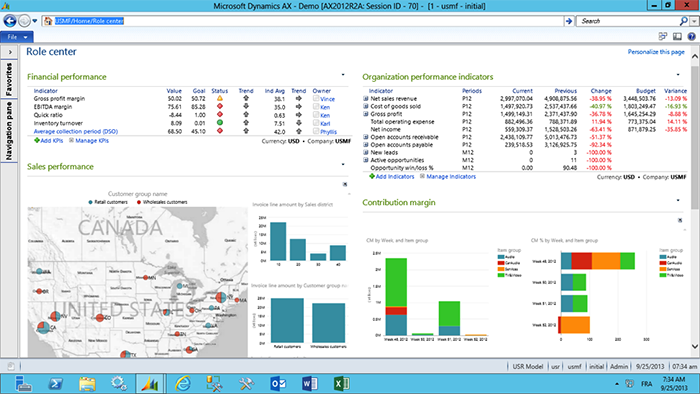Click the Wholesales customers legend dot

pos(139,202)
